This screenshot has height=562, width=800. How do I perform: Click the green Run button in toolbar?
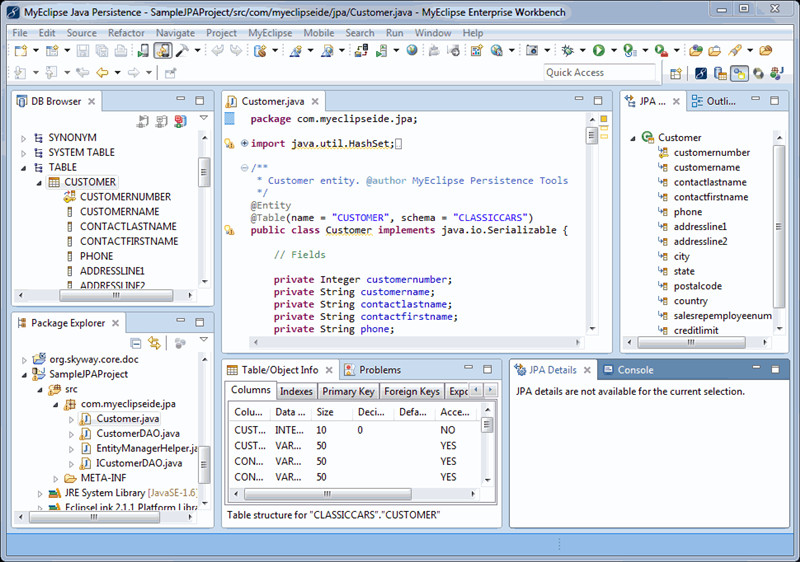598,50
